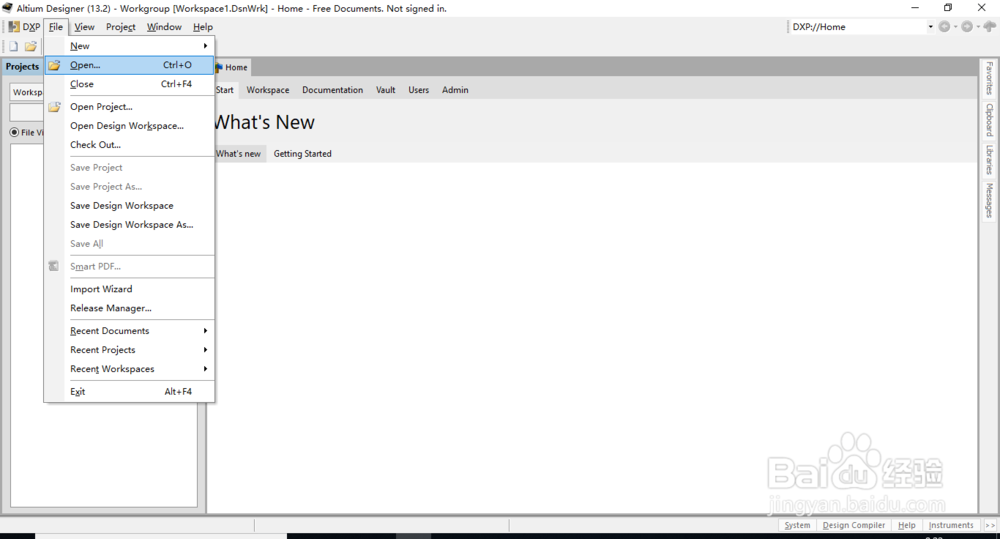1000x539 pixels.
Task: Switch to the Users tab
Action: pyautogui.click(x=418, y=90)
